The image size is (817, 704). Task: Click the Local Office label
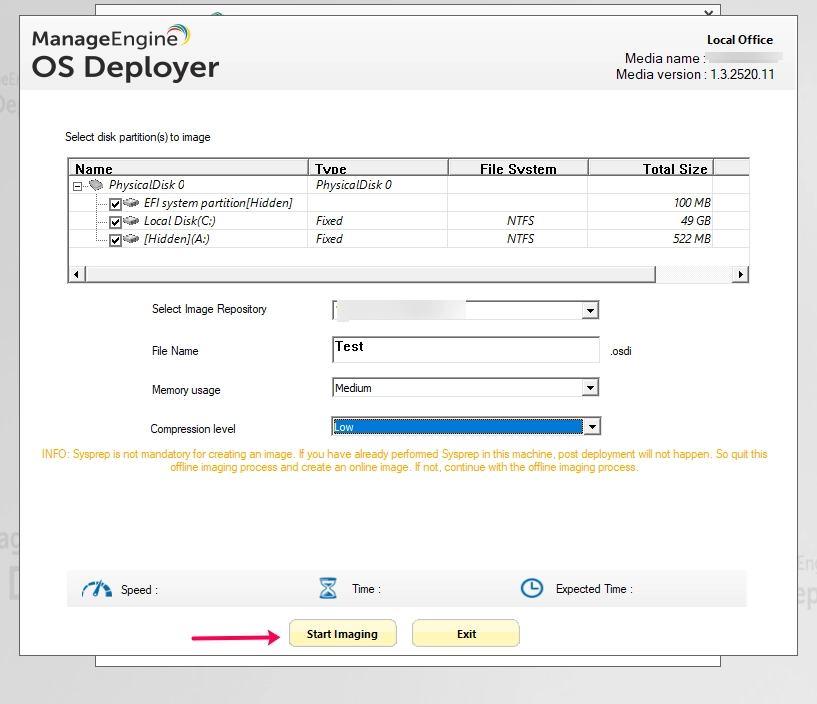[x=740, y=40]
